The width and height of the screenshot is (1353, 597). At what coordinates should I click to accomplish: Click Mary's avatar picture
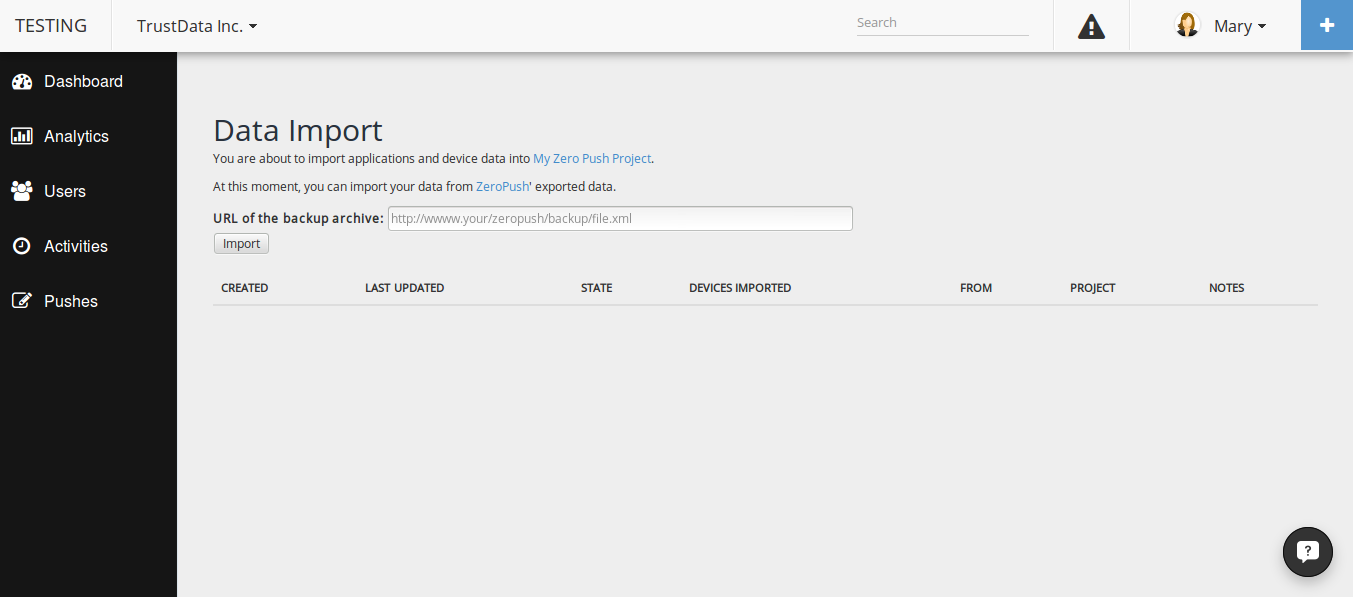pyautogui.click(x=1187, y=25)
